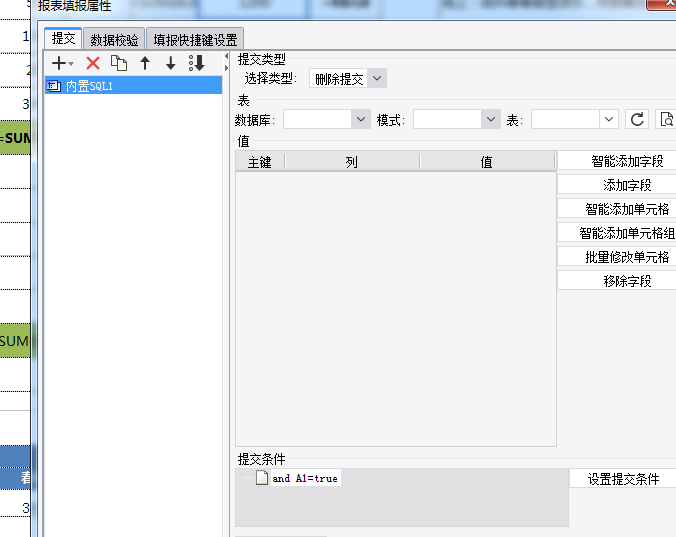Select the 'and A1=true' condition

coord(305,478)
